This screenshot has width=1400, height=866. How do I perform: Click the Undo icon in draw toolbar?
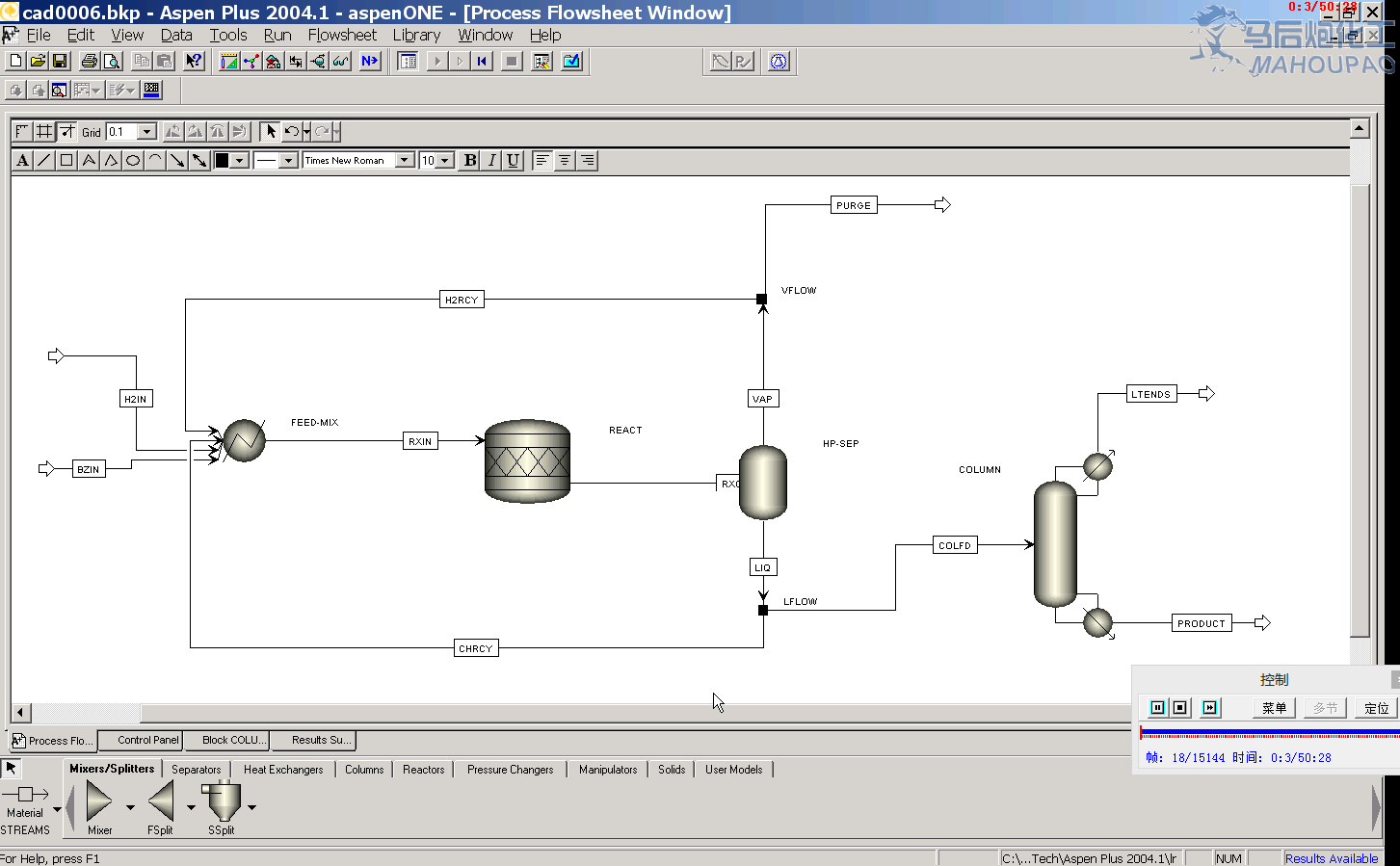pos(291,131)
